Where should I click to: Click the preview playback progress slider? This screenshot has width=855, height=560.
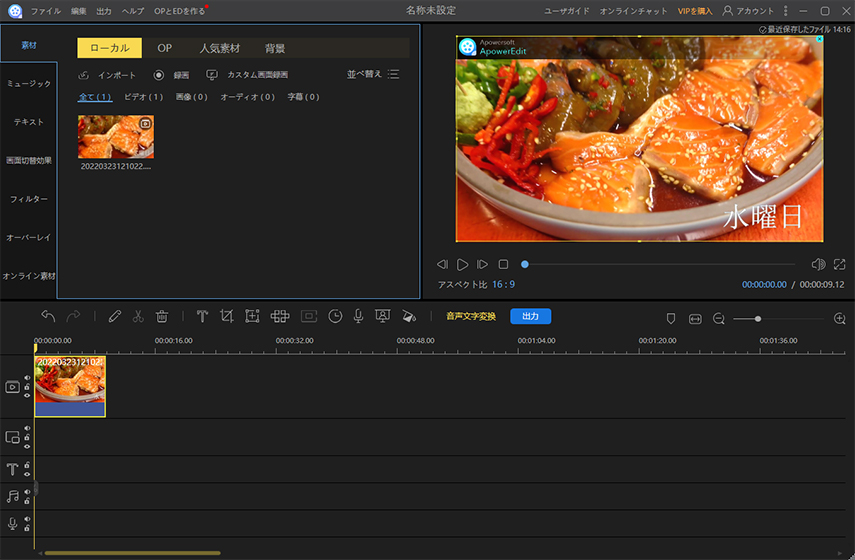pos(660,264)
